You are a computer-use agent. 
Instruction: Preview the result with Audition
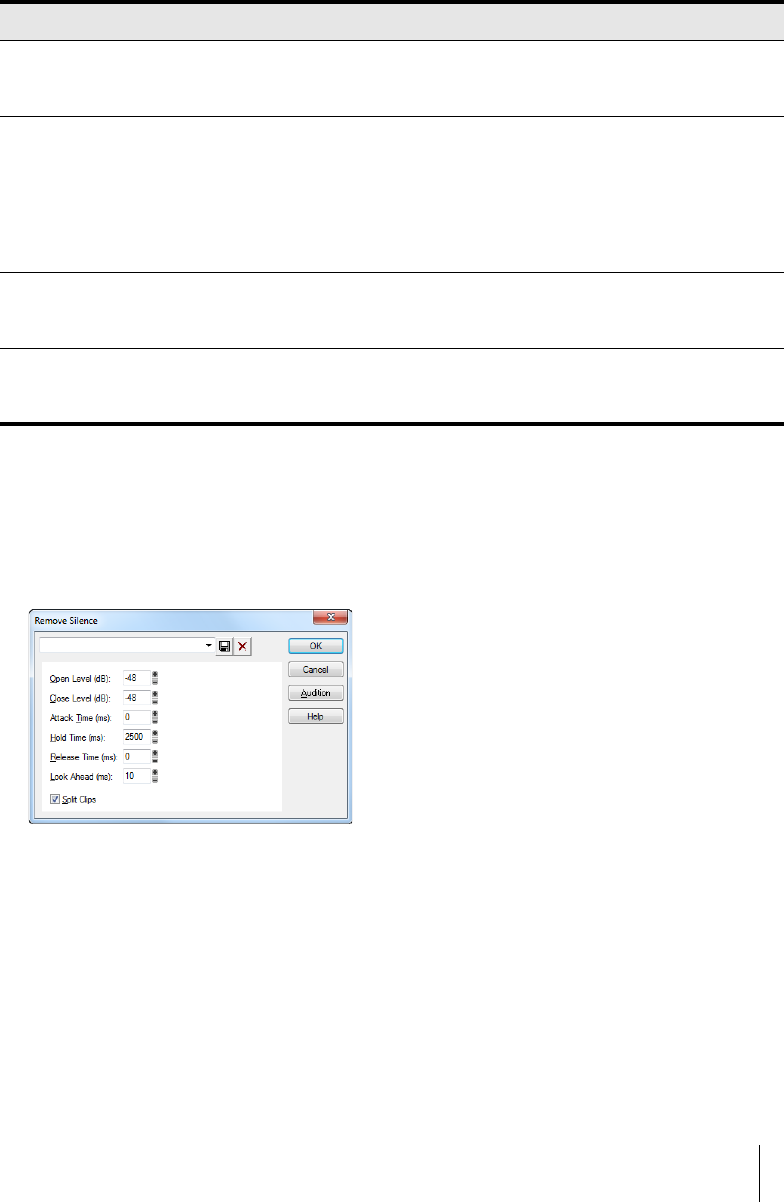pyautogui.click(x=316, y=693)
